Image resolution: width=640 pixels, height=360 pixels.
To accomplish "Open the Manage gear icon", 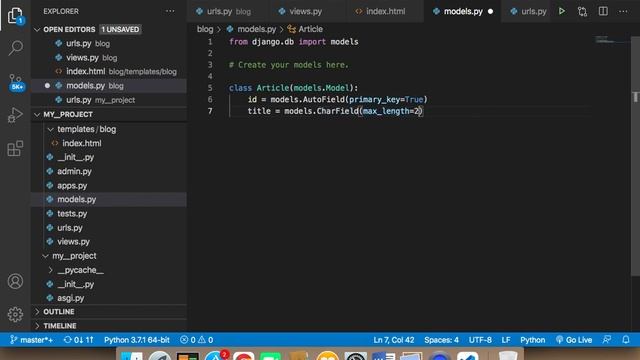I will [x=15, y=314].
